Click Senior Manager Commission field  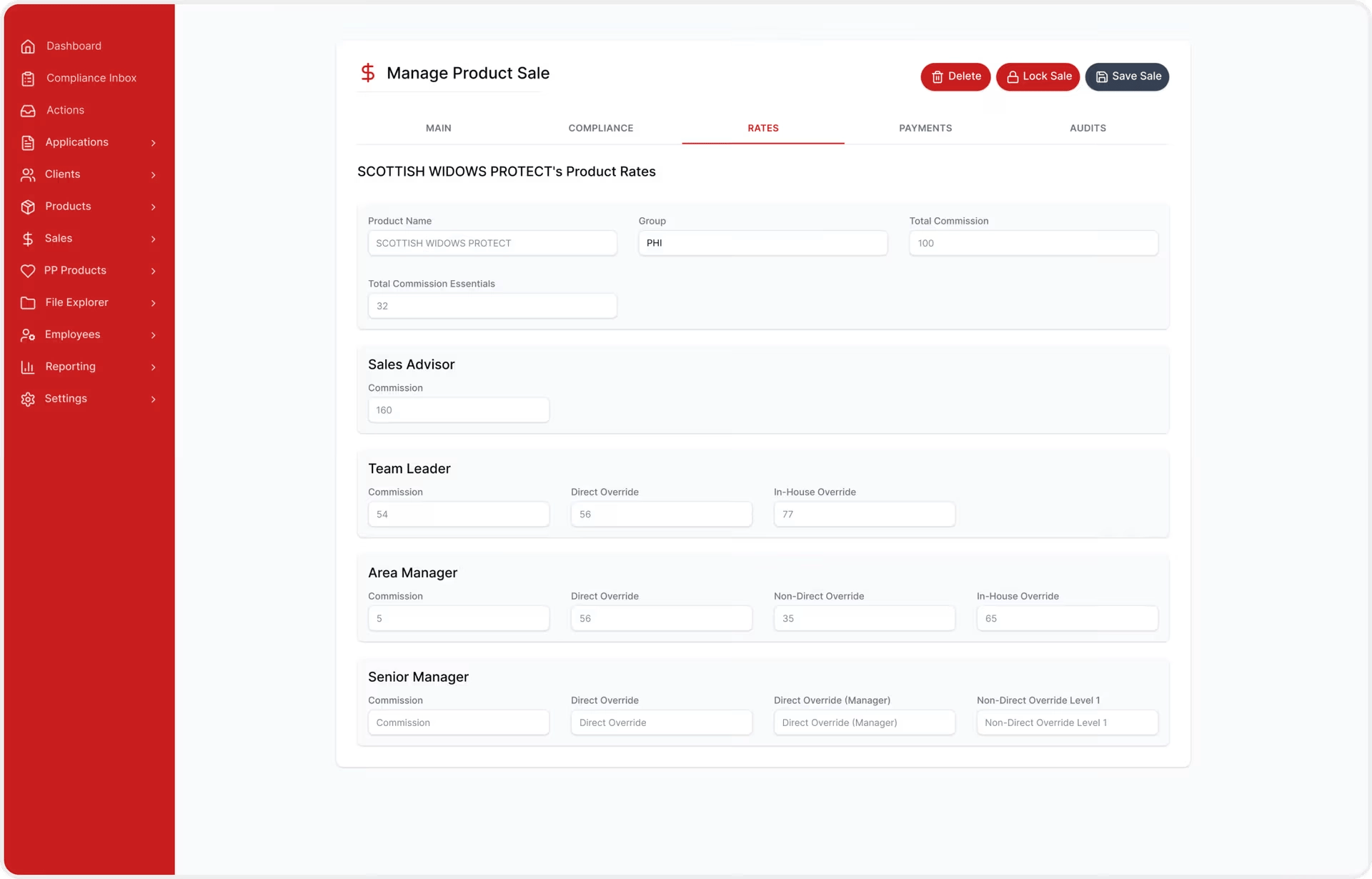pyautogui.click(x=459, y=723)
